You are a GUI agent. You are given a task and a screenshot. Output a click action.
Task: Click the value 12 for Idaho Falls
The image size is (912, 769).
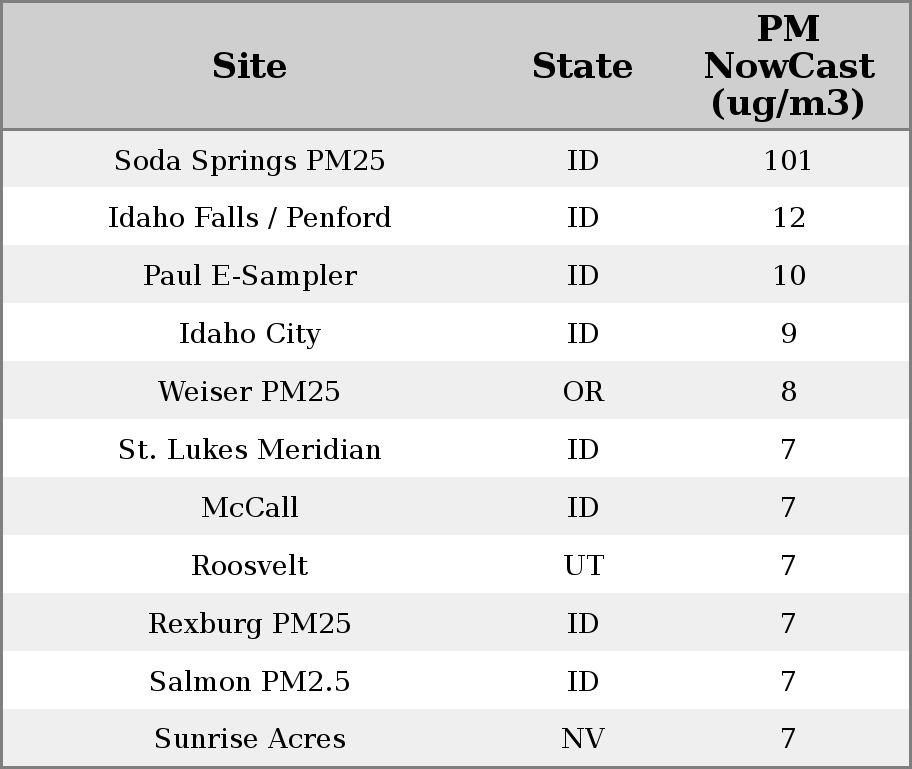[x=788, y=218]
